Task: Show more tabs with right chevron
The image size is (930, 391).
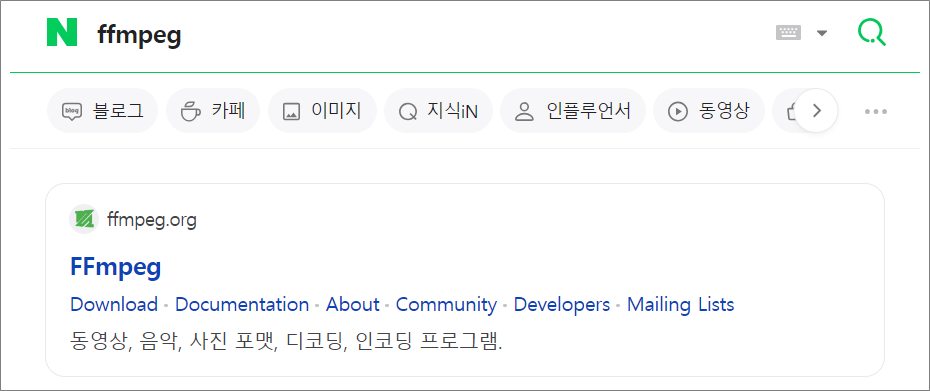Action: click(x=816, y=110)
